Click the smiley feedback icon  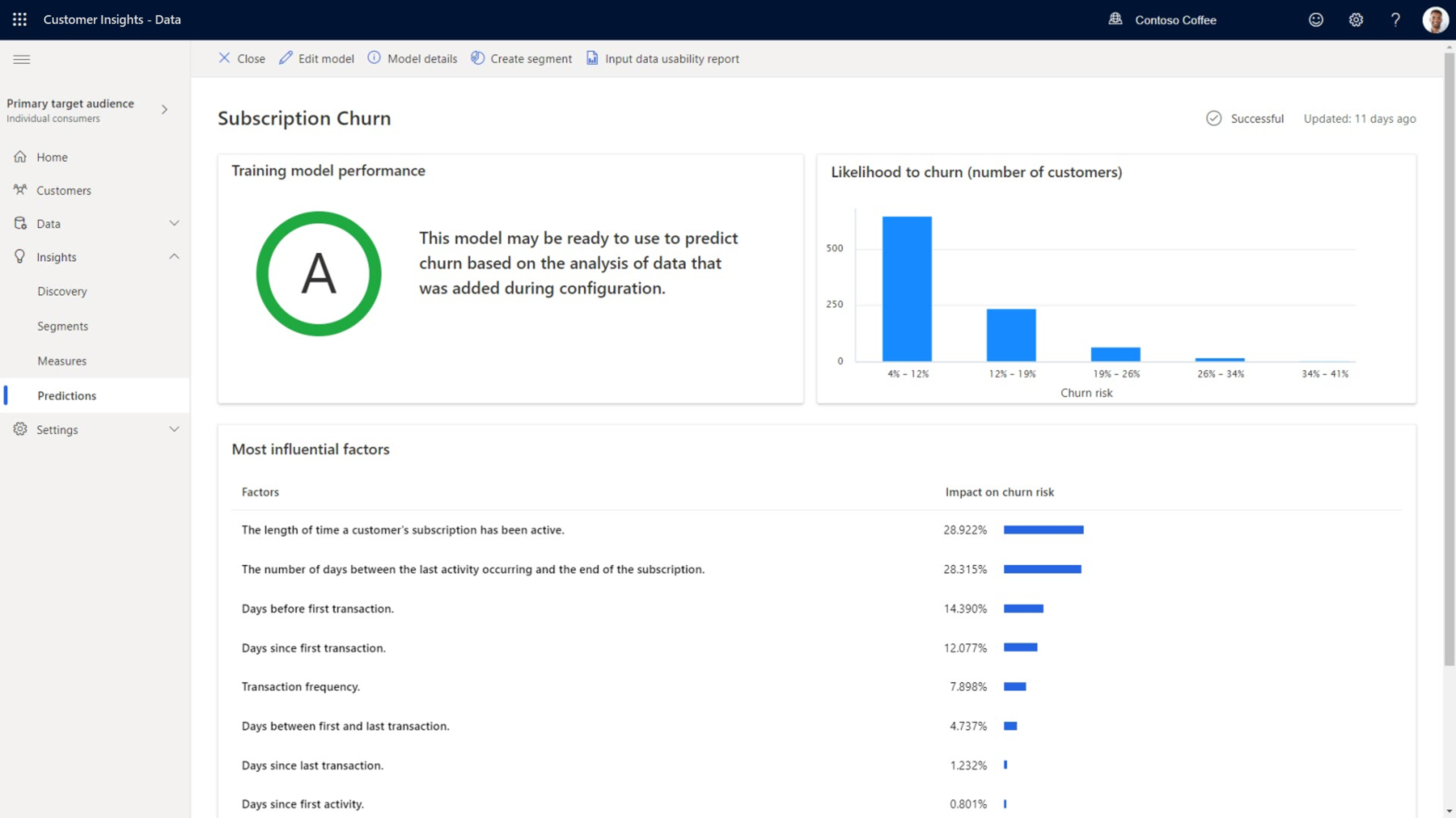click(1316, 20)
